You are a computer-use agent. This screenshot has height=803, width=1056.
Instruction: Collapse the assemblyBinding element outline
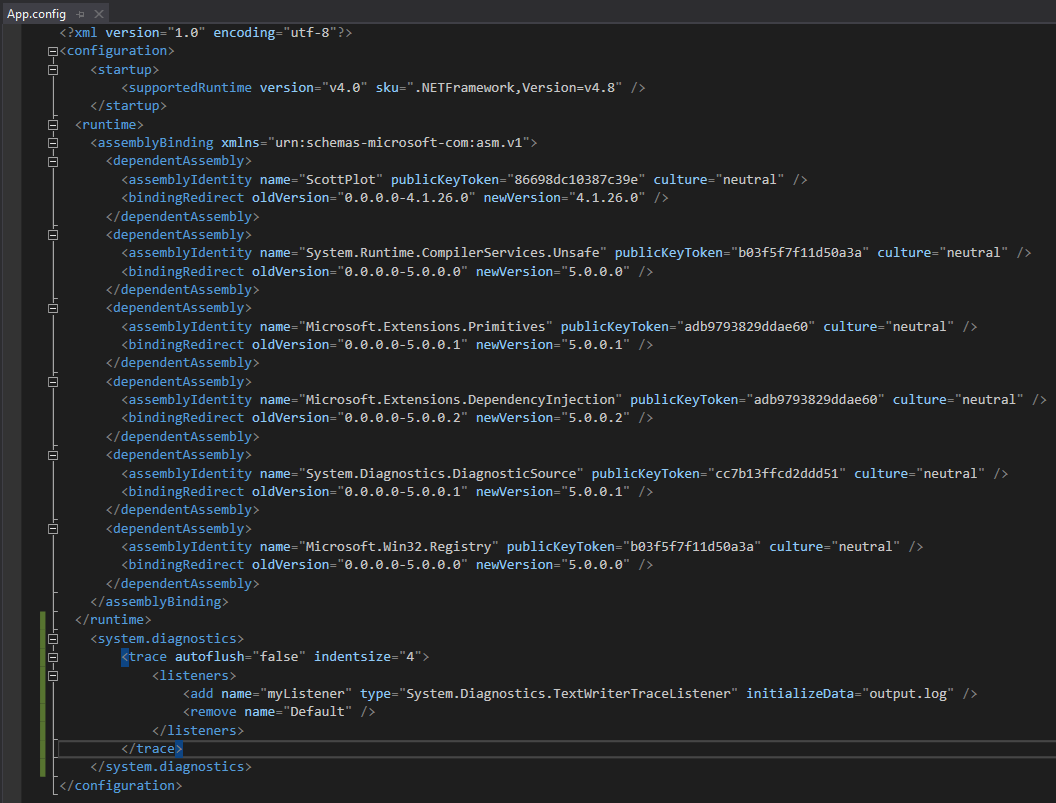(53, 143)
